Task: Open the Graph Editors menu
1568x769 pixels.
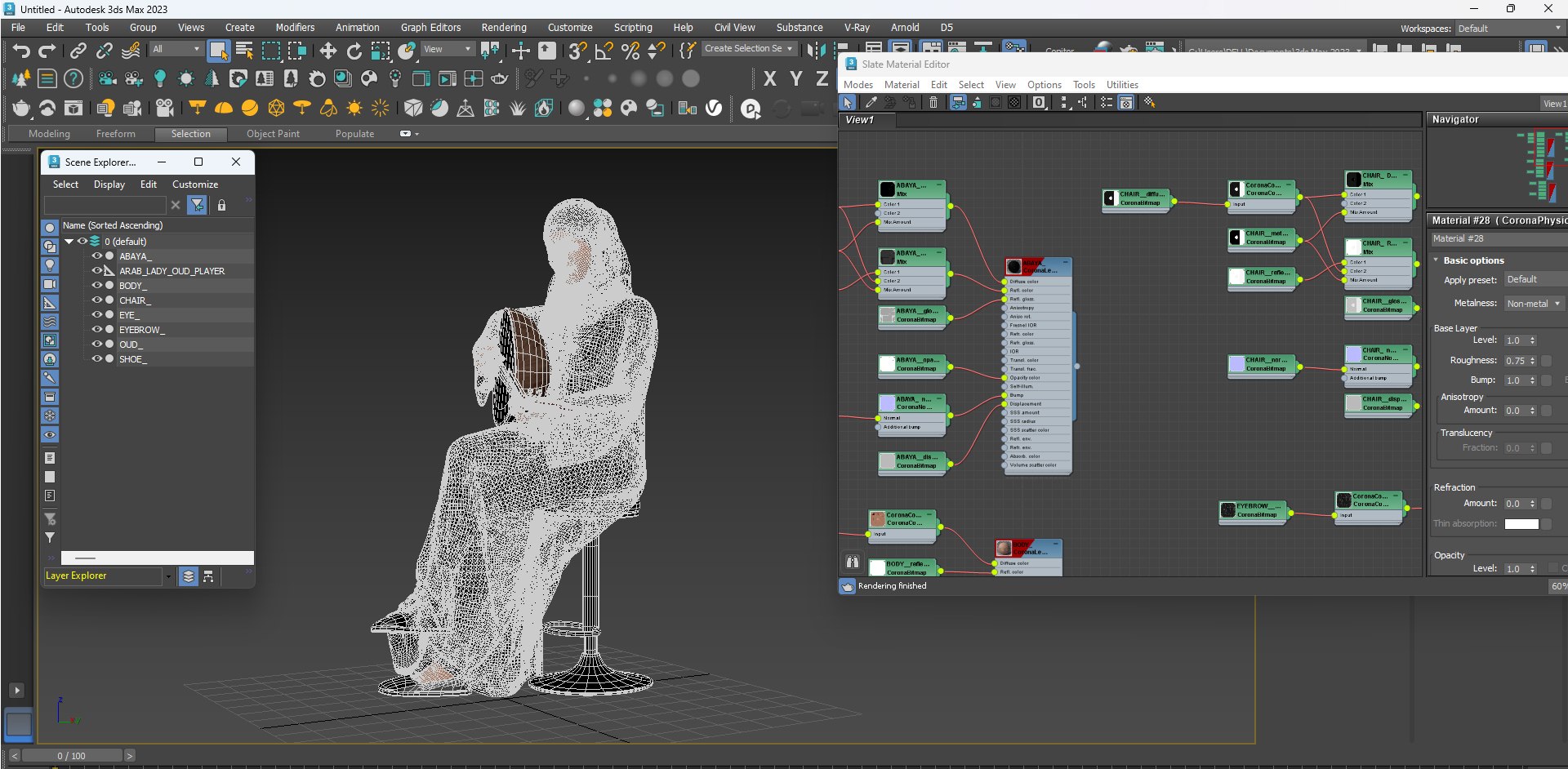Action: click(430, 28)
